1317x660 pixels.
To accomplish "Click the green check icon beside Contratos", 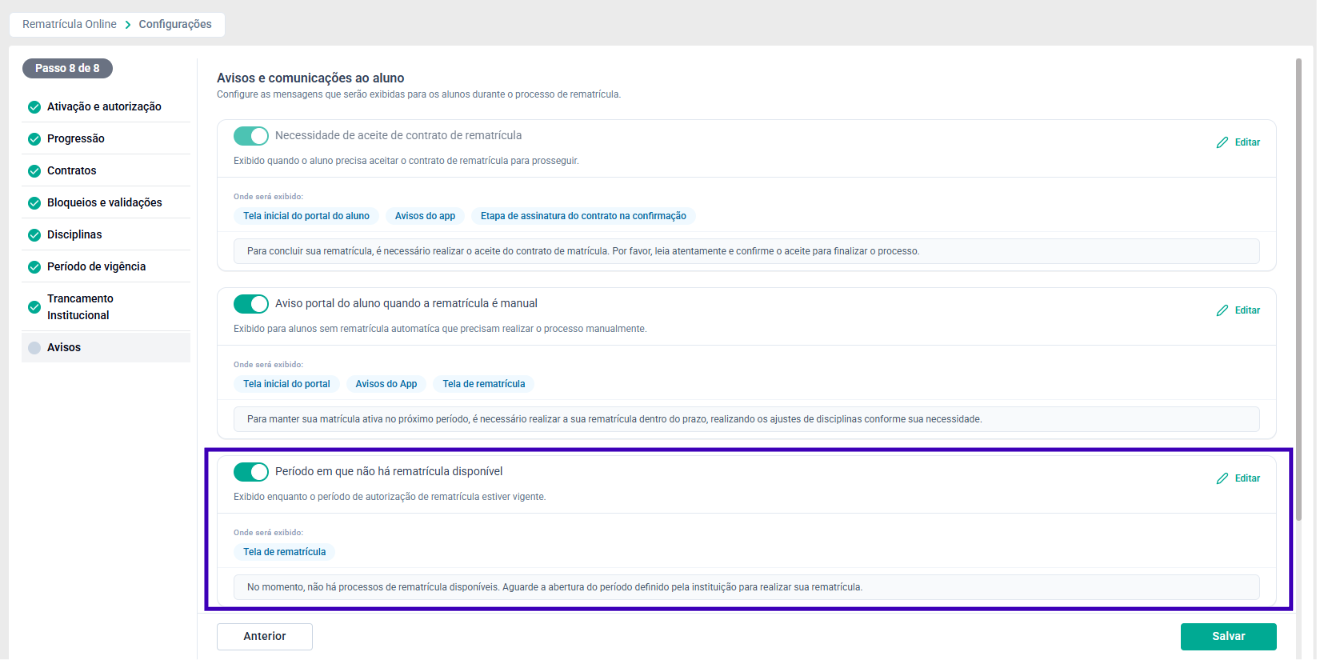I will tap(34, 171).
